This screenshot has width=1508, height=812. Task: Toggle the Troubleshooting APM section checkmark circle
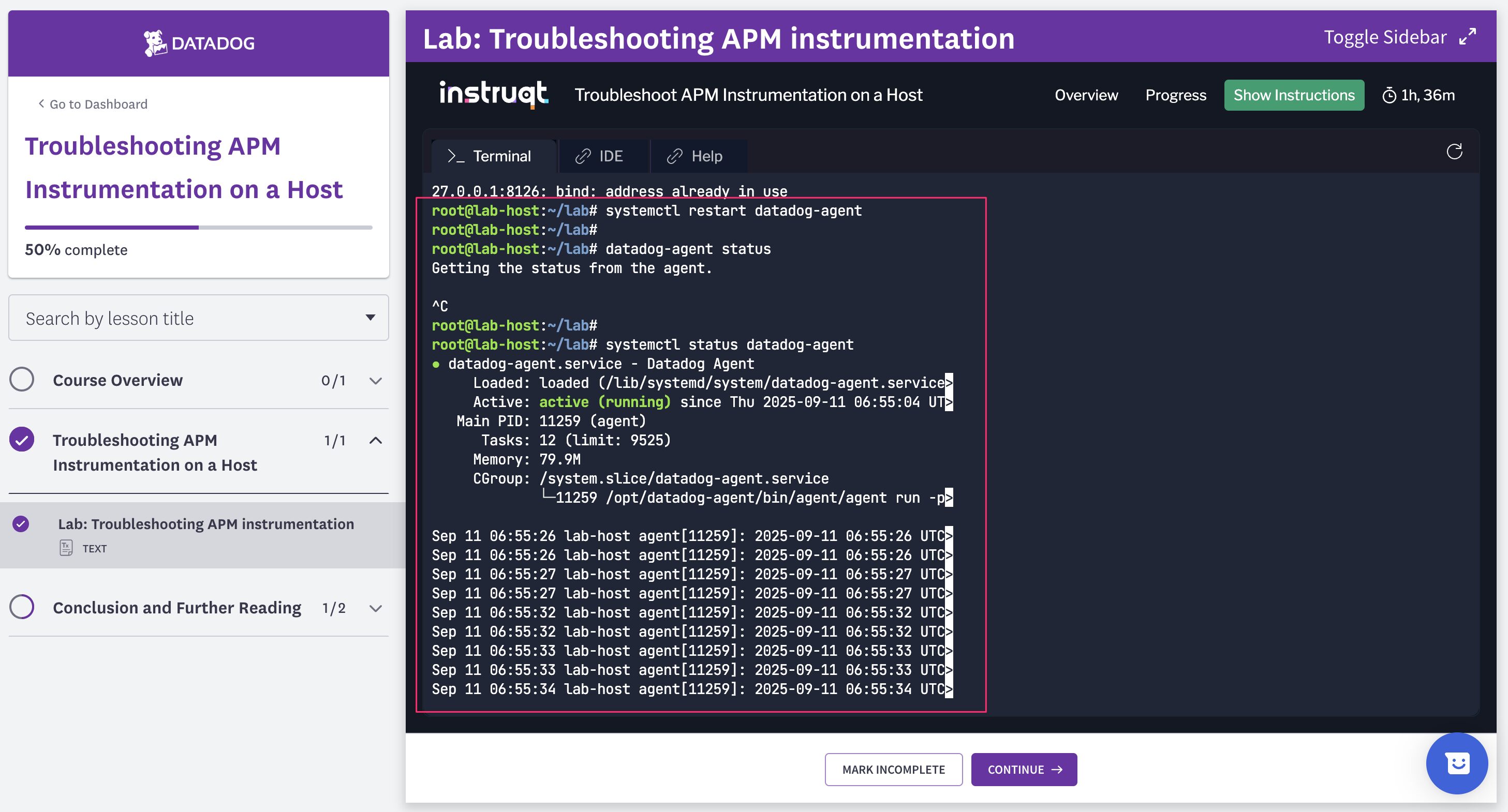[22, 439]
